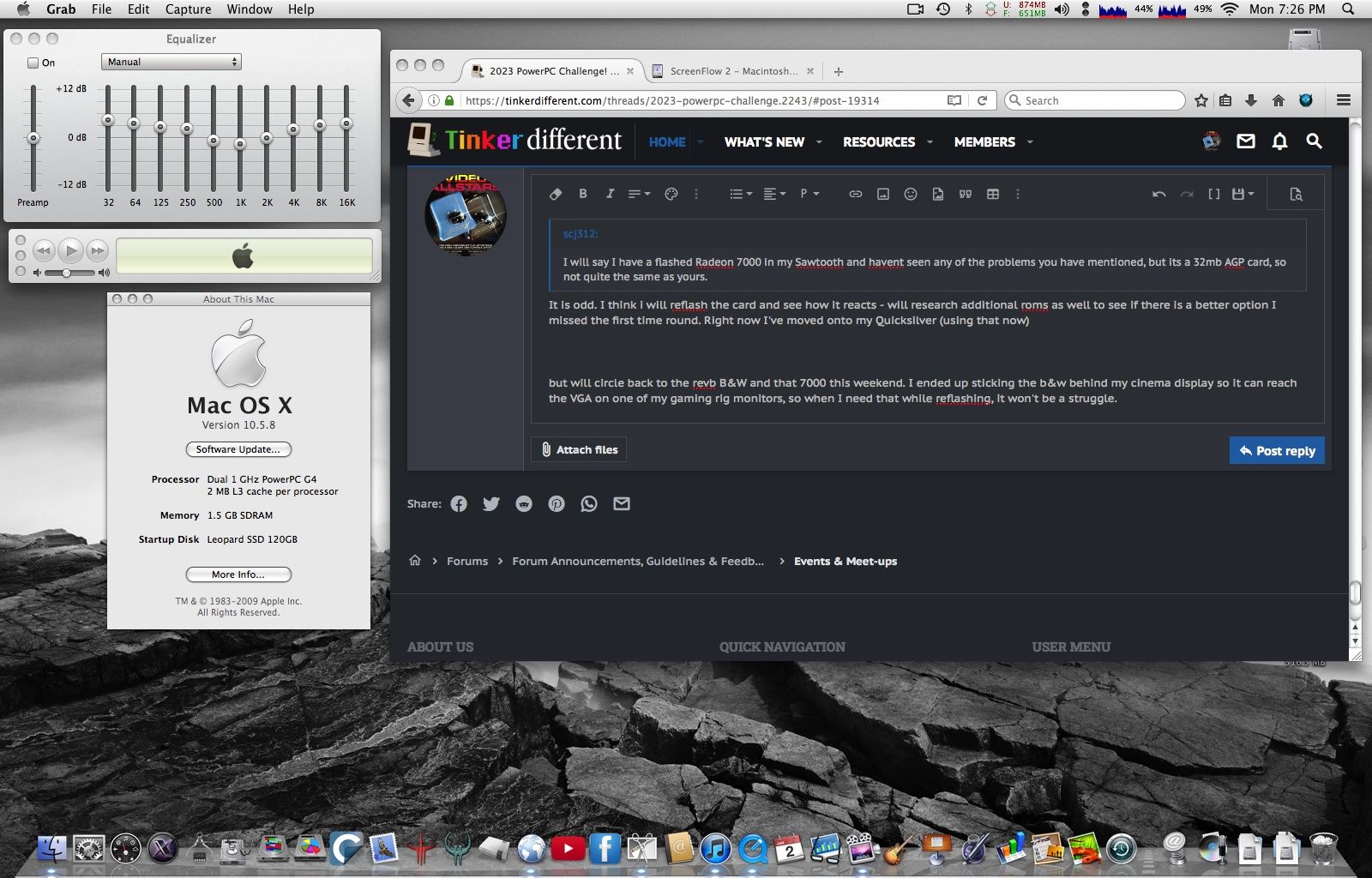Insert an image via the picture icon

[883, 194]
